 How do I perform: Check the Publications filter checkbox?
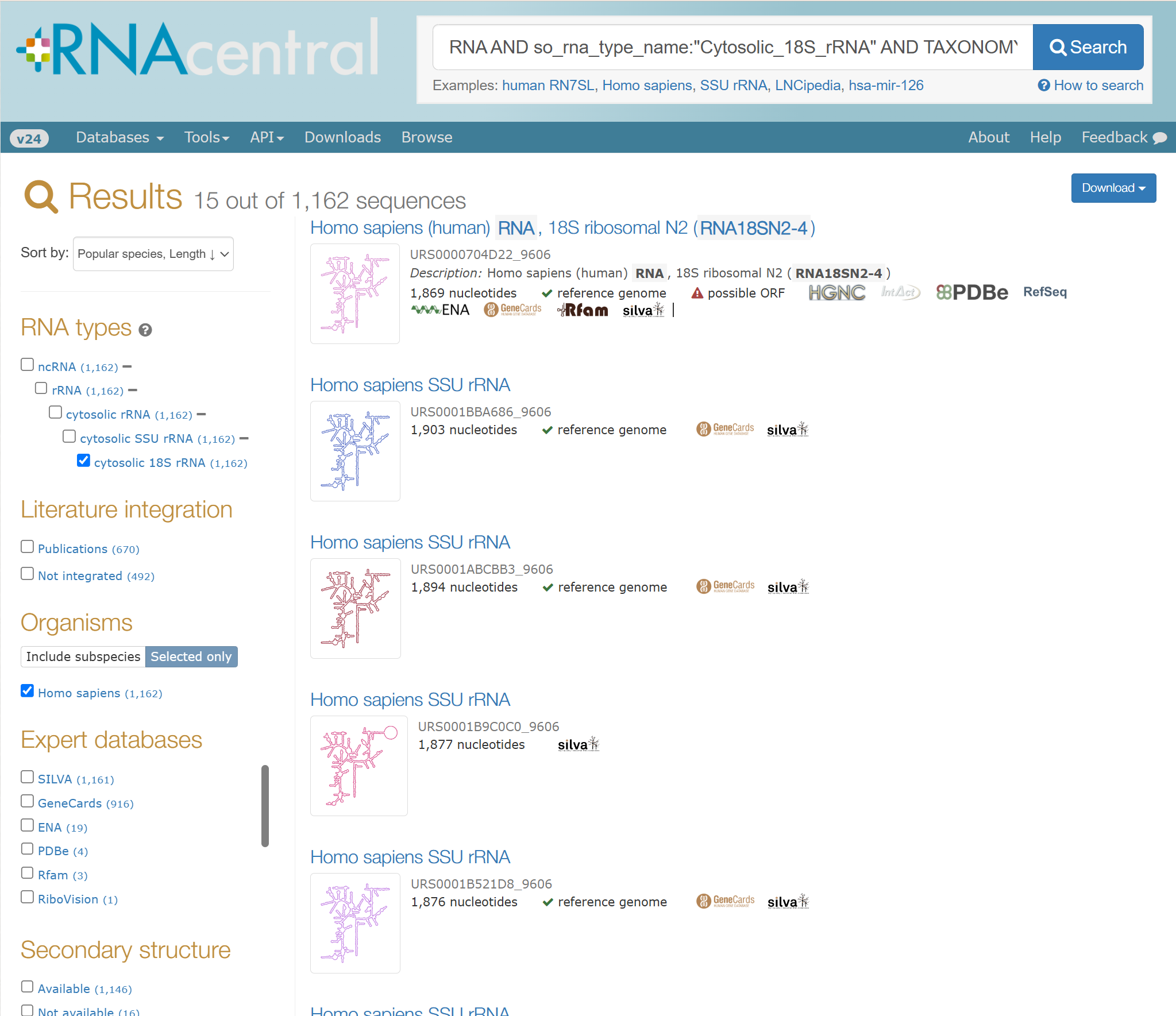point(27,547)
